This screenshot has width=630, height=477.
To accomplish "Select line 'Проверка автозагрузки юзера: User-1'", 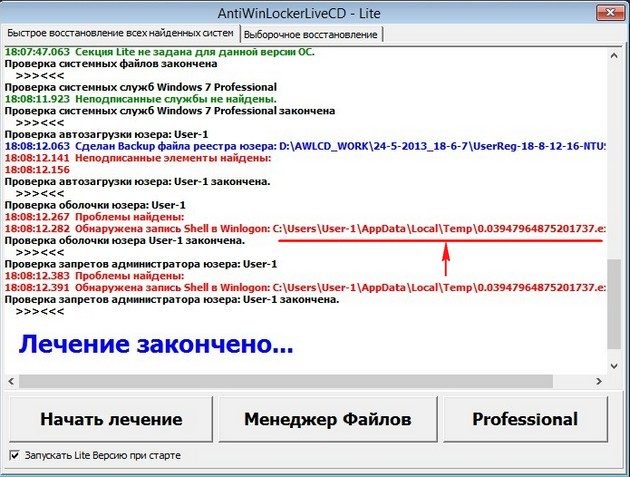I will click(x=106, y=134).
